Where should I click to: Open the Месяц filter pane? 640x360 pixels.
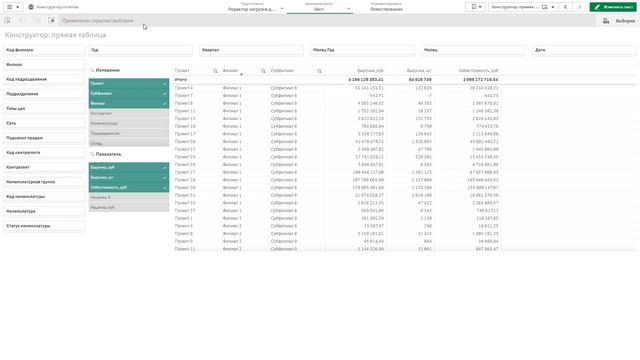tap(473, 50)
